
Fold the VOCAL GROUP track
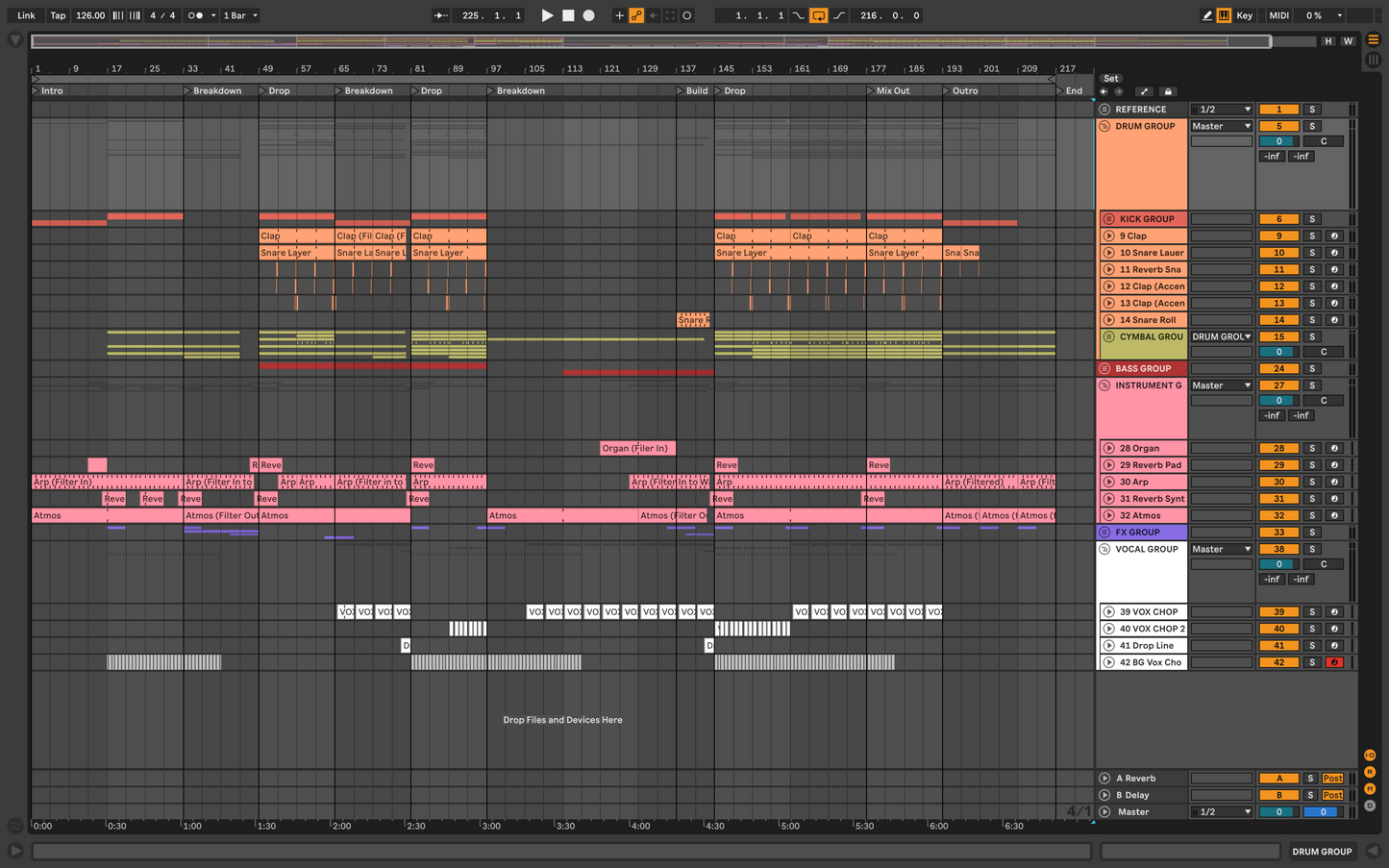1104,550
